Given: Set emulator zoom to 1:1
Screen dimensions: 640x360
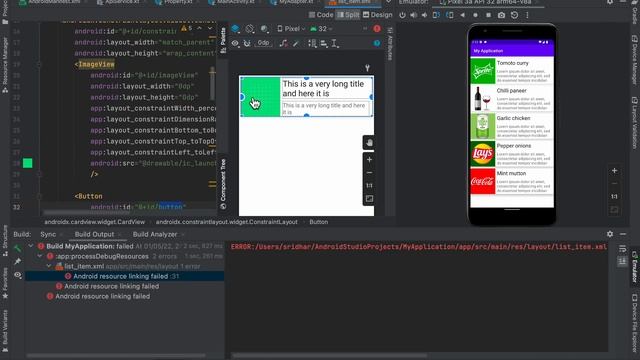Looking at the screenshot, I should point(614,196).
